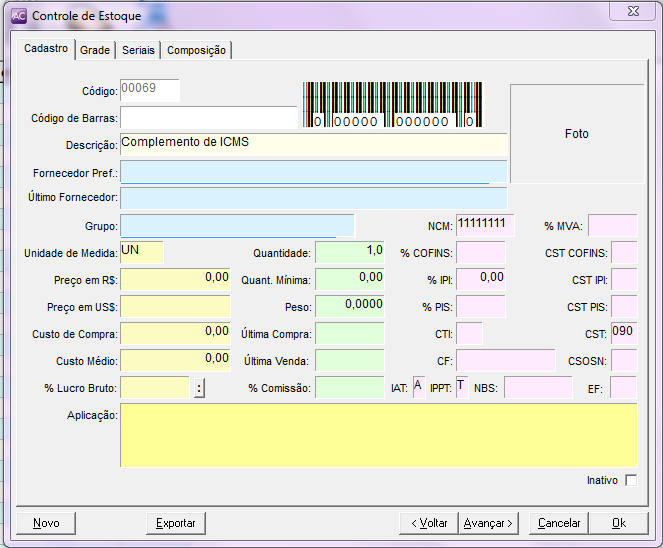
Task: Switch to the Grade tab
Action: click(95, 50)
